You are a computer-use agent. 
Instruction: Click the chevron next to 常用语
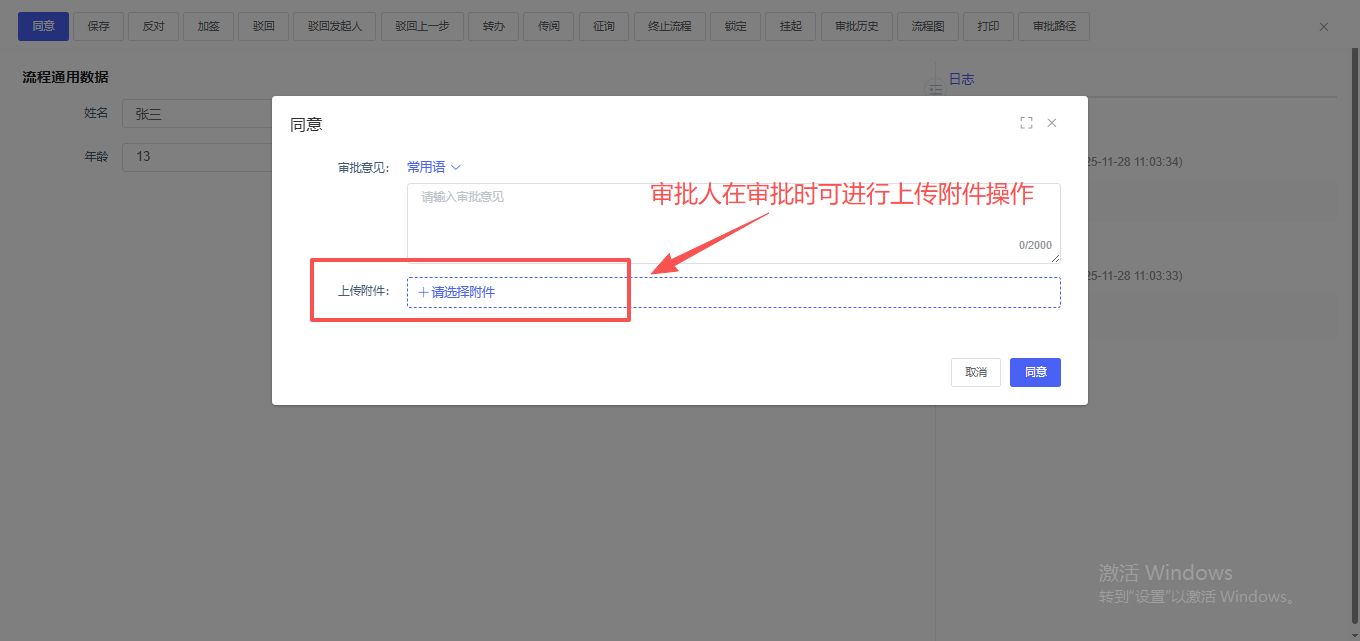pyautogui.click(x=456, y=167)
